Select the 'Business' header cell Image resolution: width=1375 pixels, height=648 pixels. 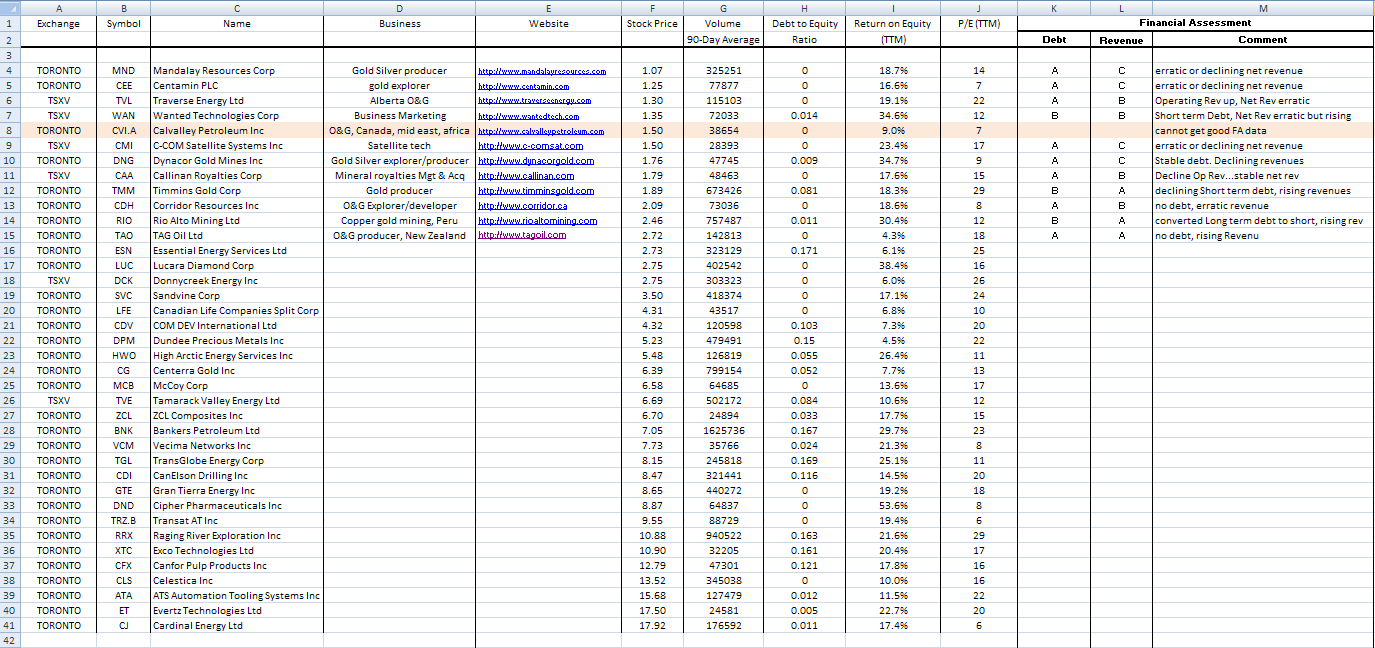click(400, 23)
